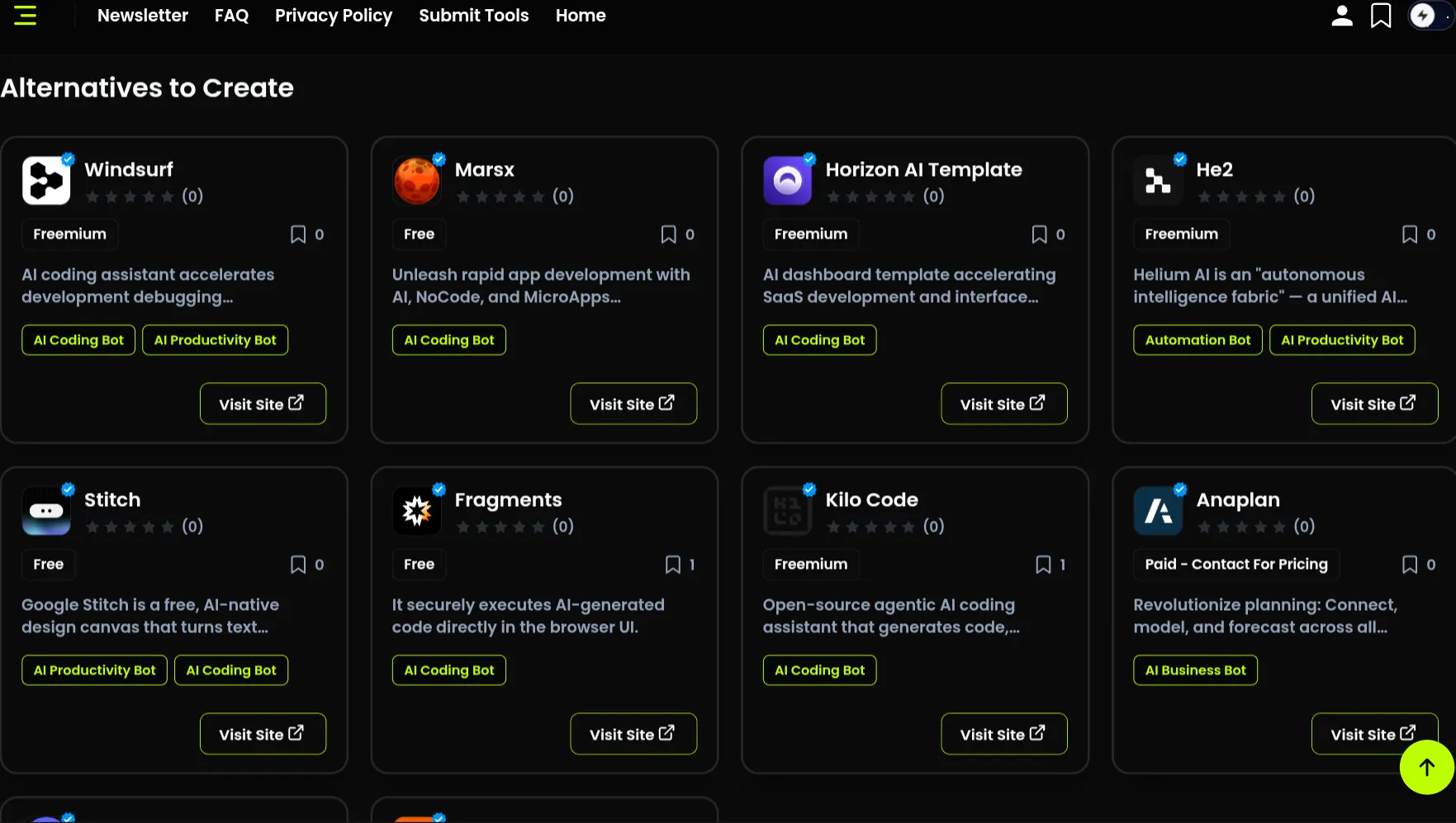Visit Site for Fragments
Image resolution: width=1456 pixels, height=823 pixels.
pyautogui.click(x=633, y=734)
